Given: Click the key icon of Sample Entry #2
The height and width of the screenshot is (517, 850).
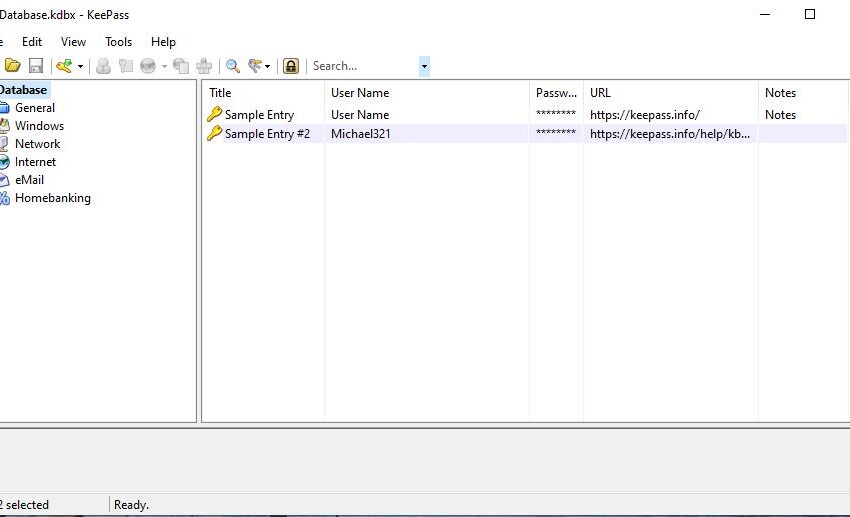Looking at the screenshot, I should [215, 133].
